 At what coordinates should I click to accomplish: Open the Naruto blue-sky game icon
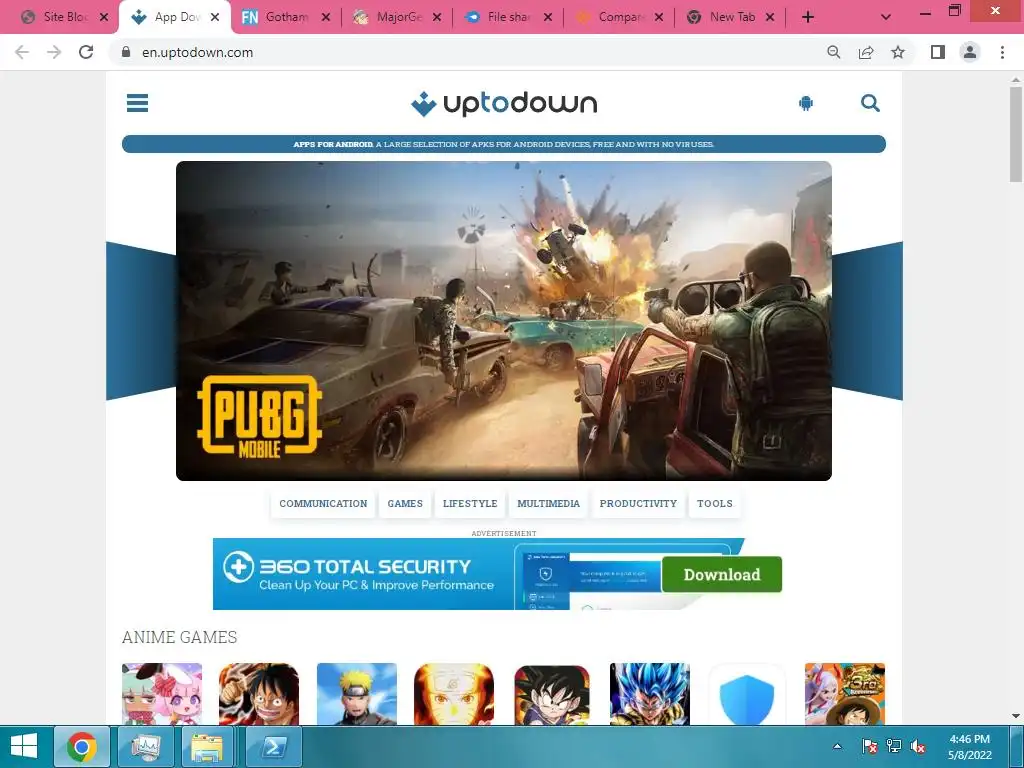[357, 694]
